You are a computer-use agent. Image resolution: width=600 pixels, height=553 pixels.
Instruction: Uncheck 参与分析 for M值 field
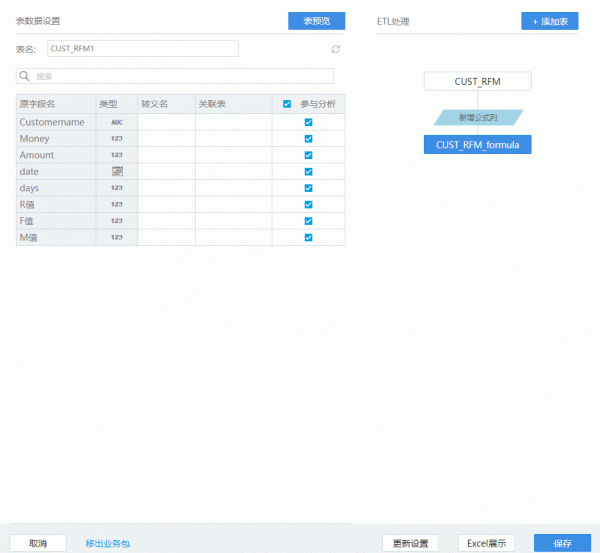(x=308, y=237)
